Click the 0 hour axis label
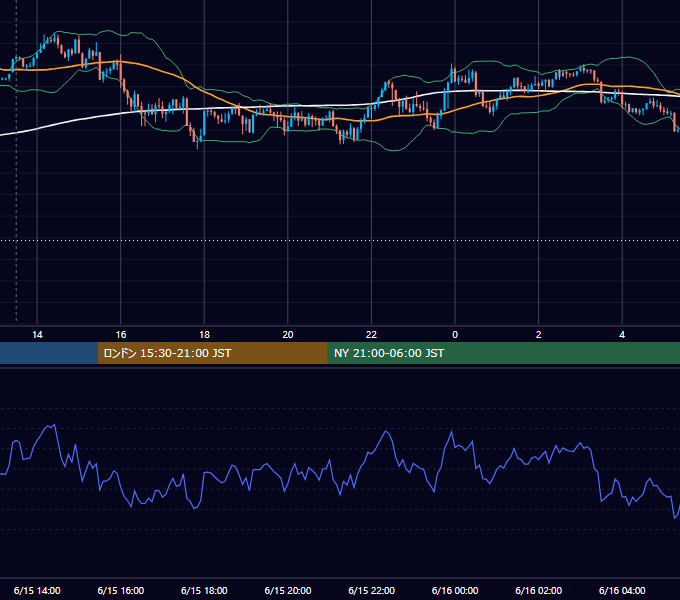This screenshot has height=600, width=680. pyautogui.click(x=455, y=335)
